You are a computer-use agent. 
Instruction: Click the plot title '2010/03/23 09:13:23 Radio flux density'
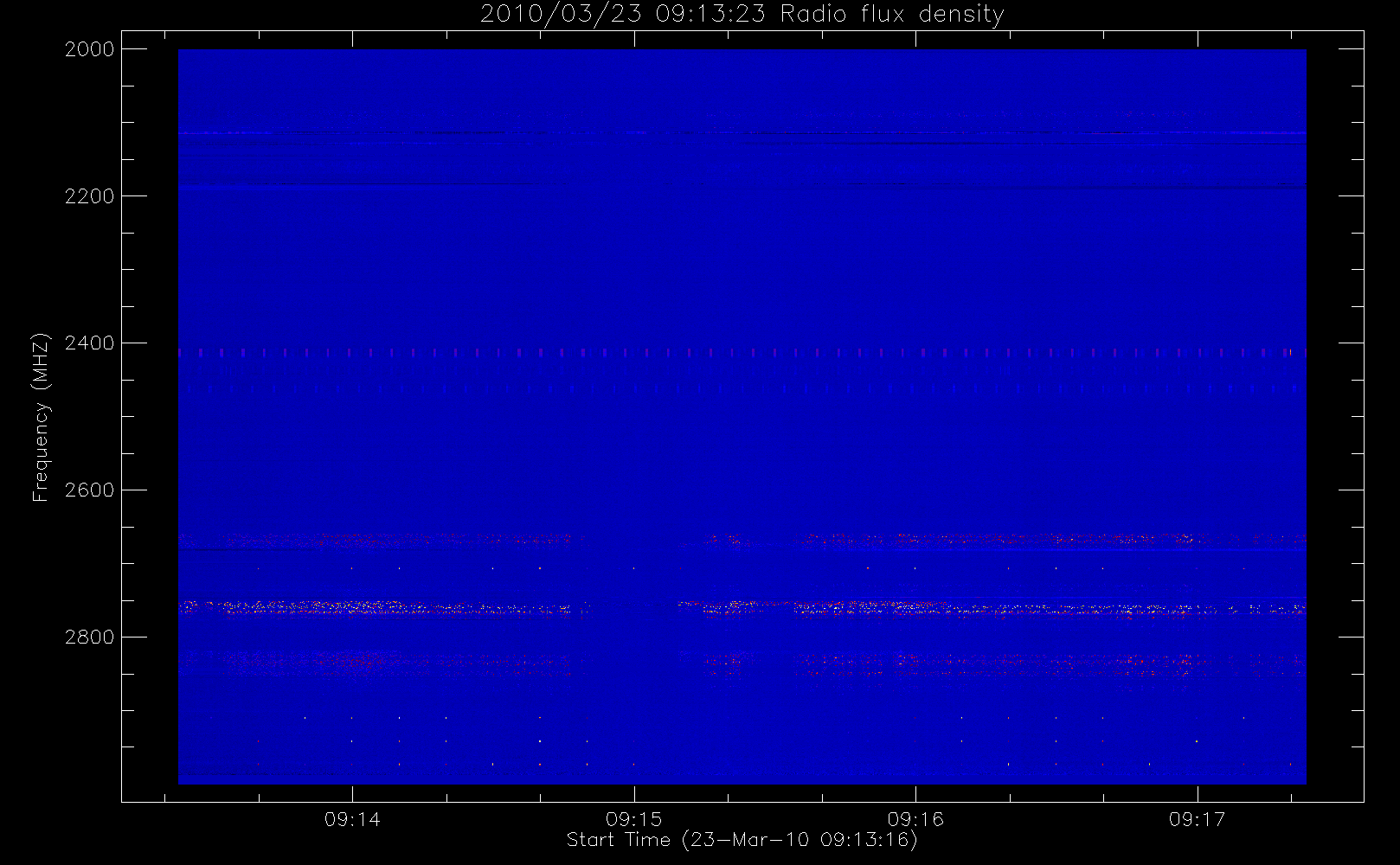742,15
